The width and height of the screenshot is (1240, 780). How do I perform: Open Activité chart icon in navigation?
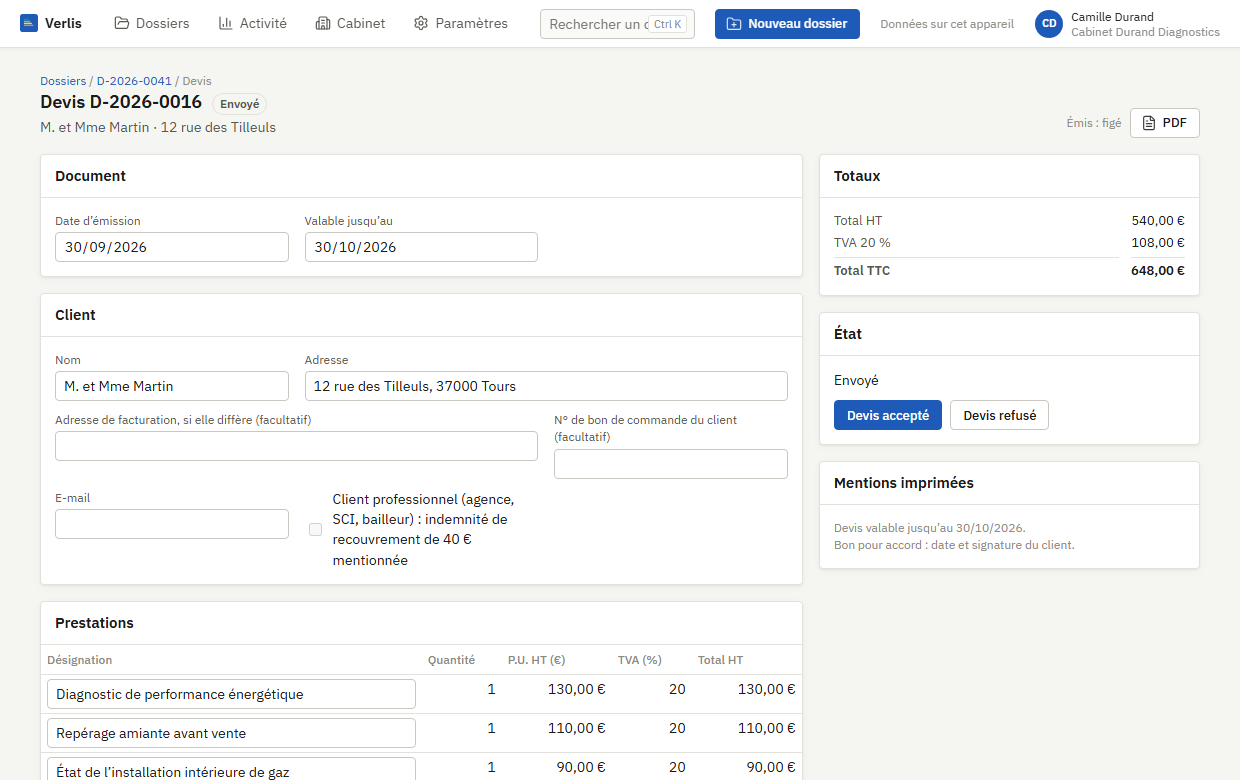(x=226, y=23)
